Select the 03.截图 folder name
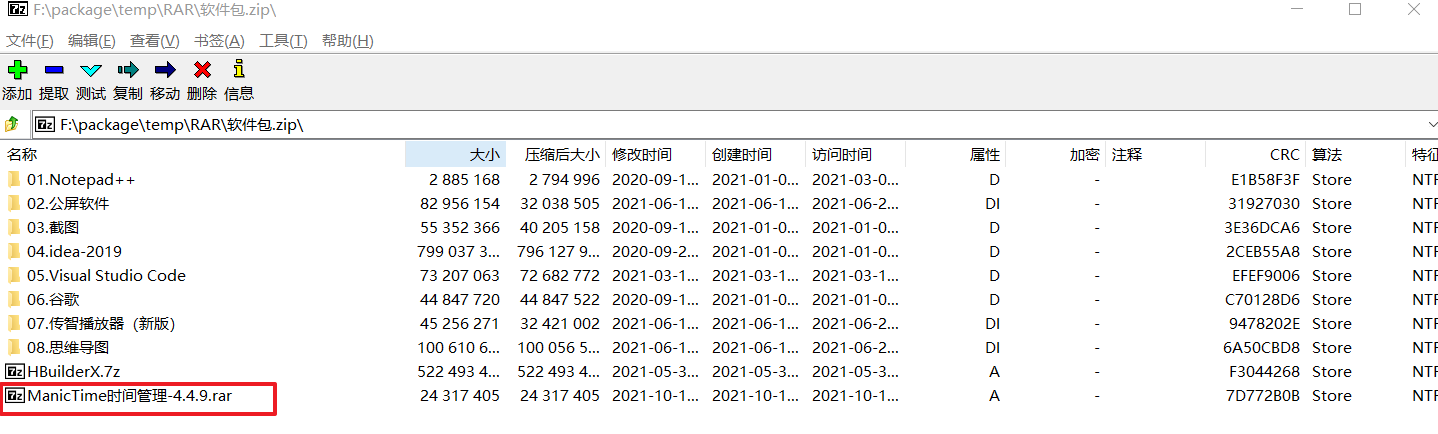1438x434 pixels. click(x=53, y=228)
